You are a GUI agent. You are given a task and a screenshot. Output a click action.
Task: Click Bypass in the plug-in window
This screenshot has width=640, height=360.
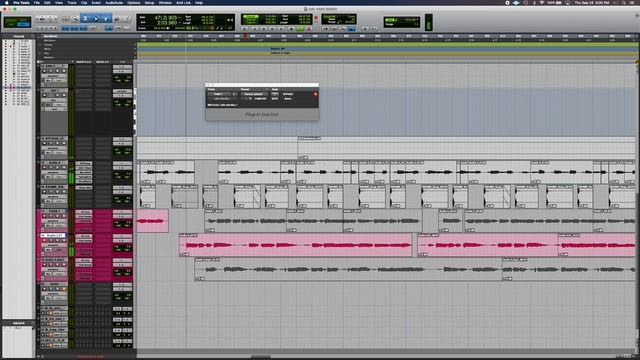(288, 94)
